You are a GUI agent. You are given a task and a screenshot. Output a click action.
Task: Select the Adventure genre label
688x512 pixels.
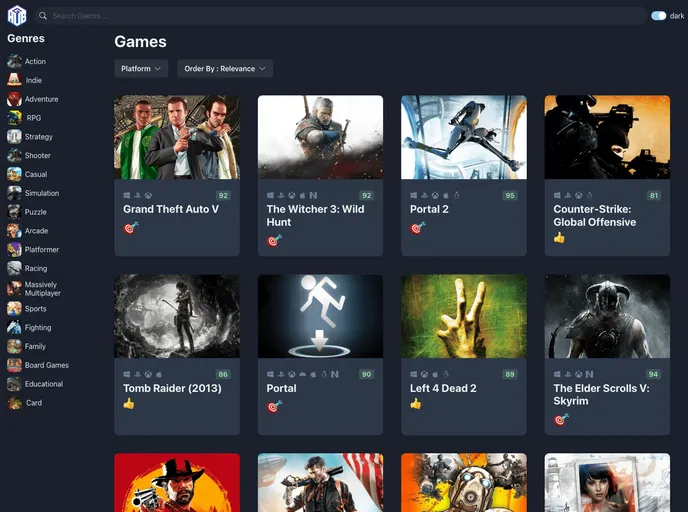pos(42,99)
